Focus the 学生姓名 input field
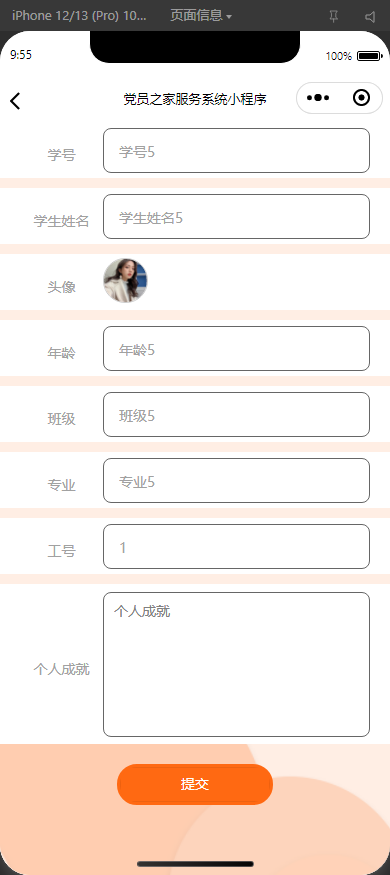 237,217
